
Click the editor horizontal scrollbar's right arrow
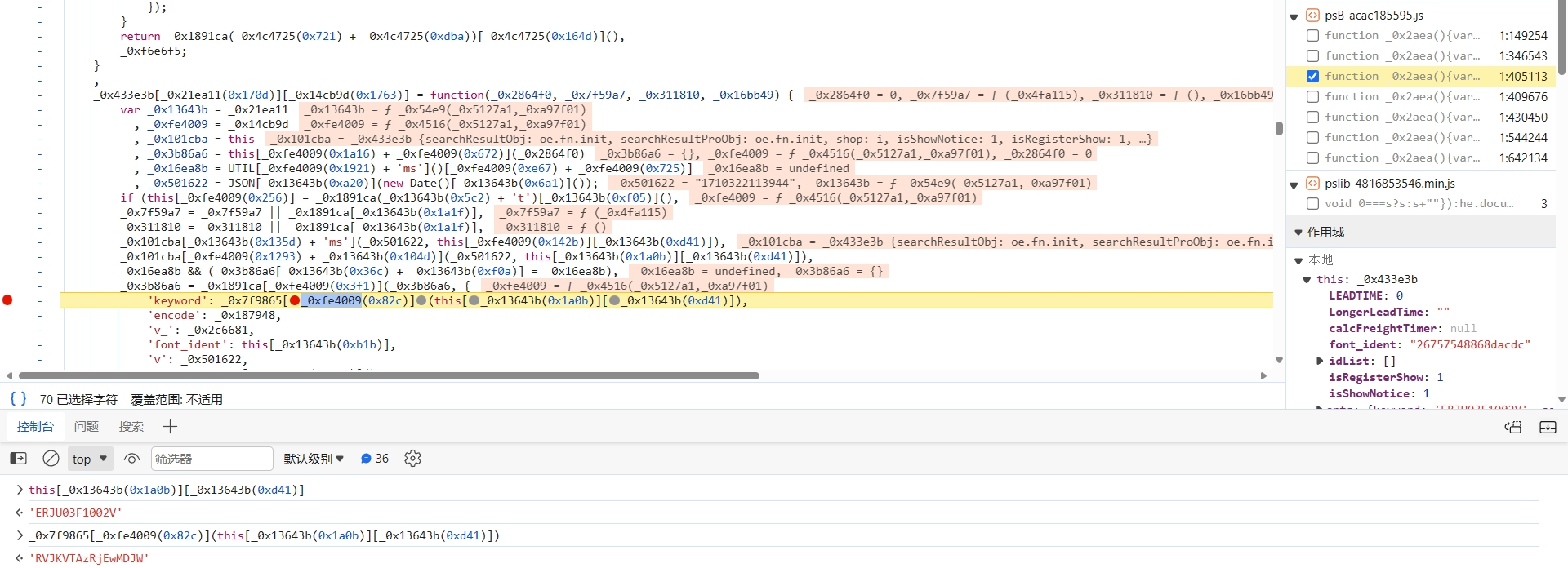coord(1263,375)
